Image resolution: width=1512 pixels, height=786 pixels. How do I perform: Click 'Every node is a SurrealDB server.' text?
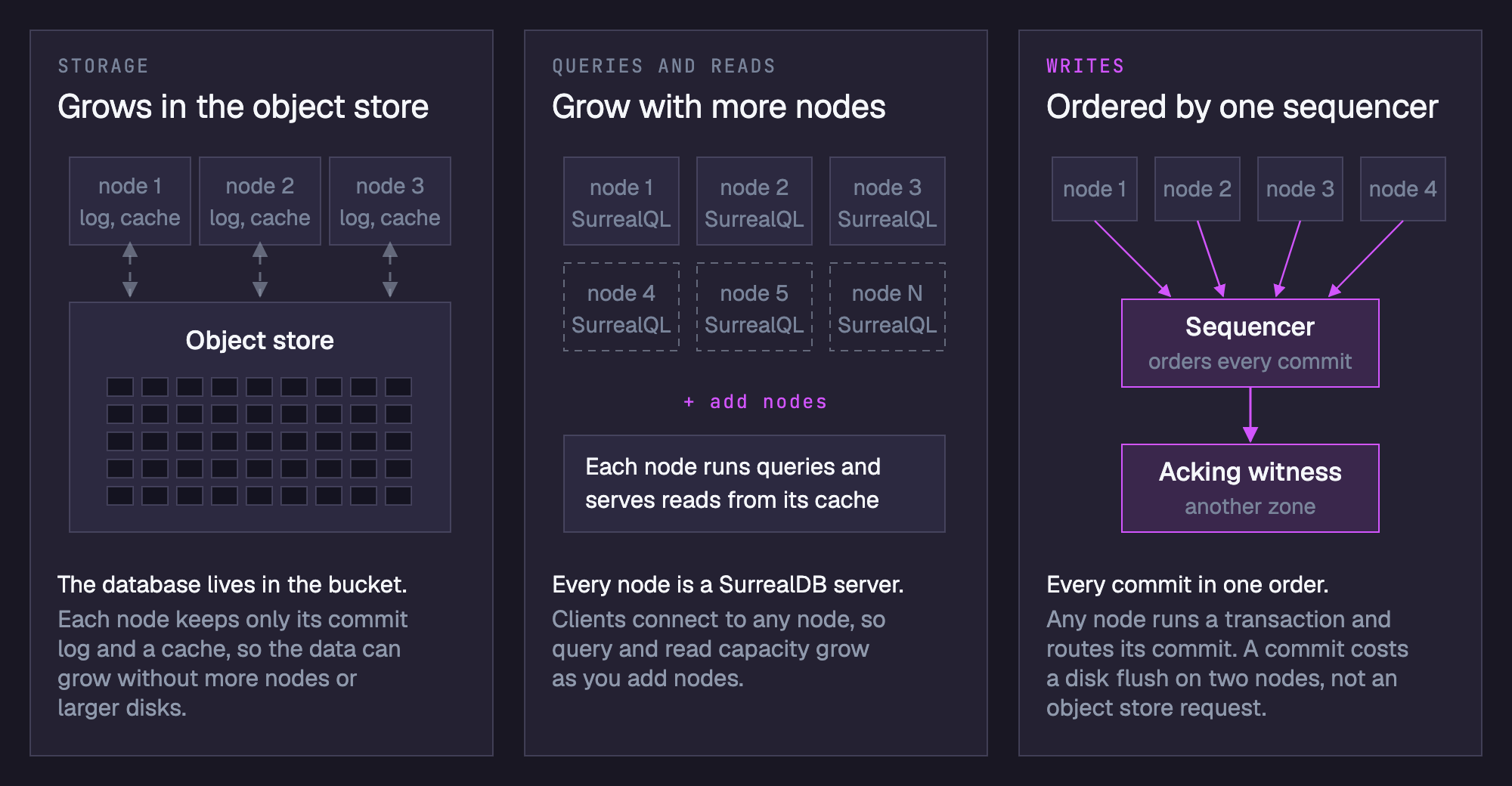tap(728, 584)
